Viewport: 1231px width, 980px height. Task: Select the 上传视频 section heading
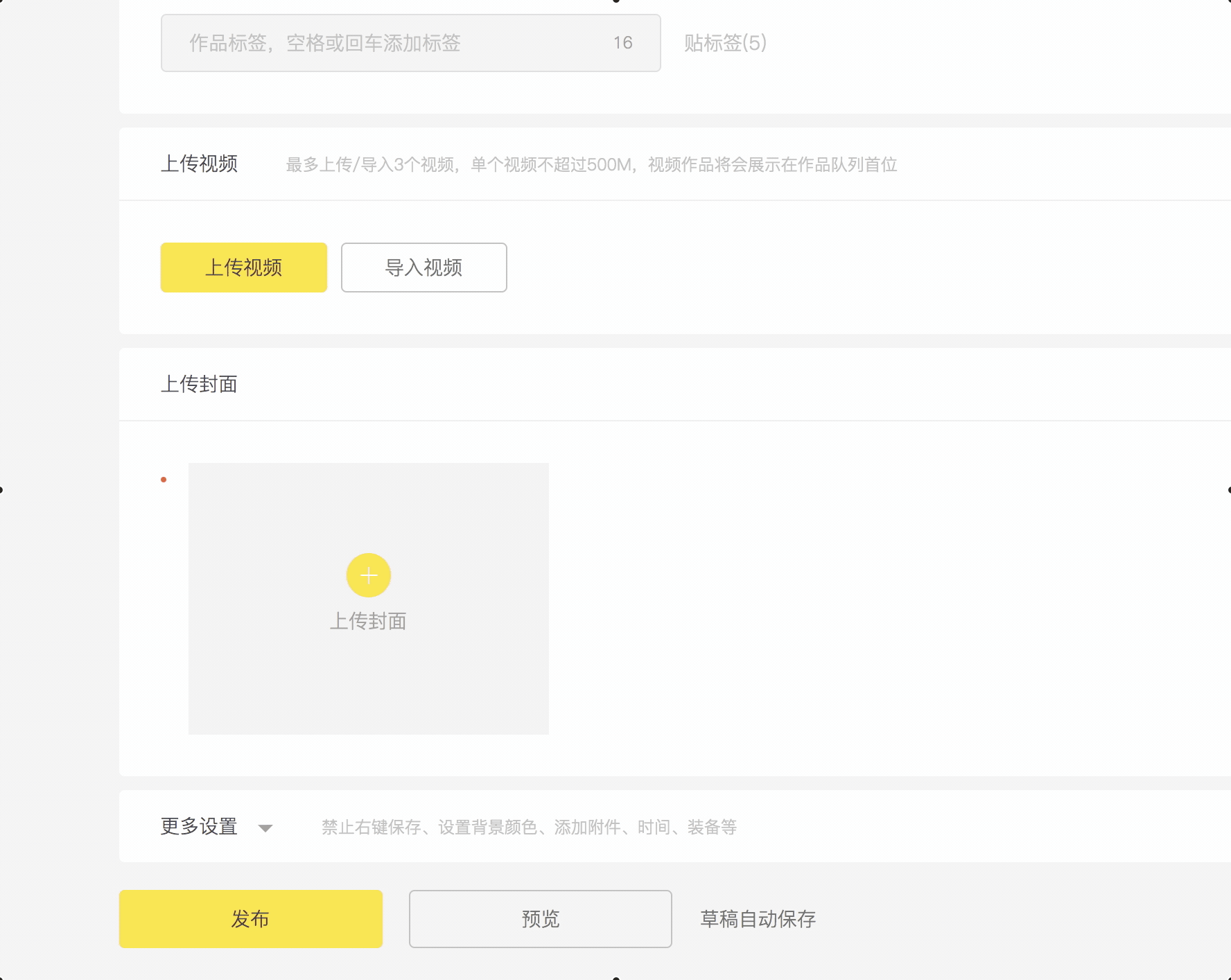click(199, 164)
